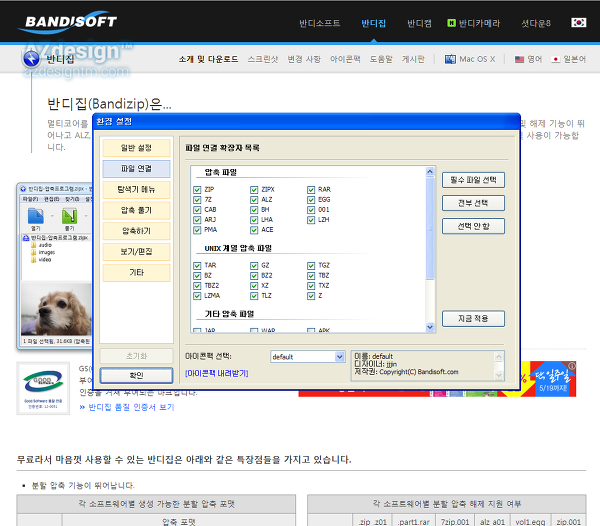Open the 스크린샷 sub-navigation page
This screenshot has width=600, height=526.
tap(262, 59)
